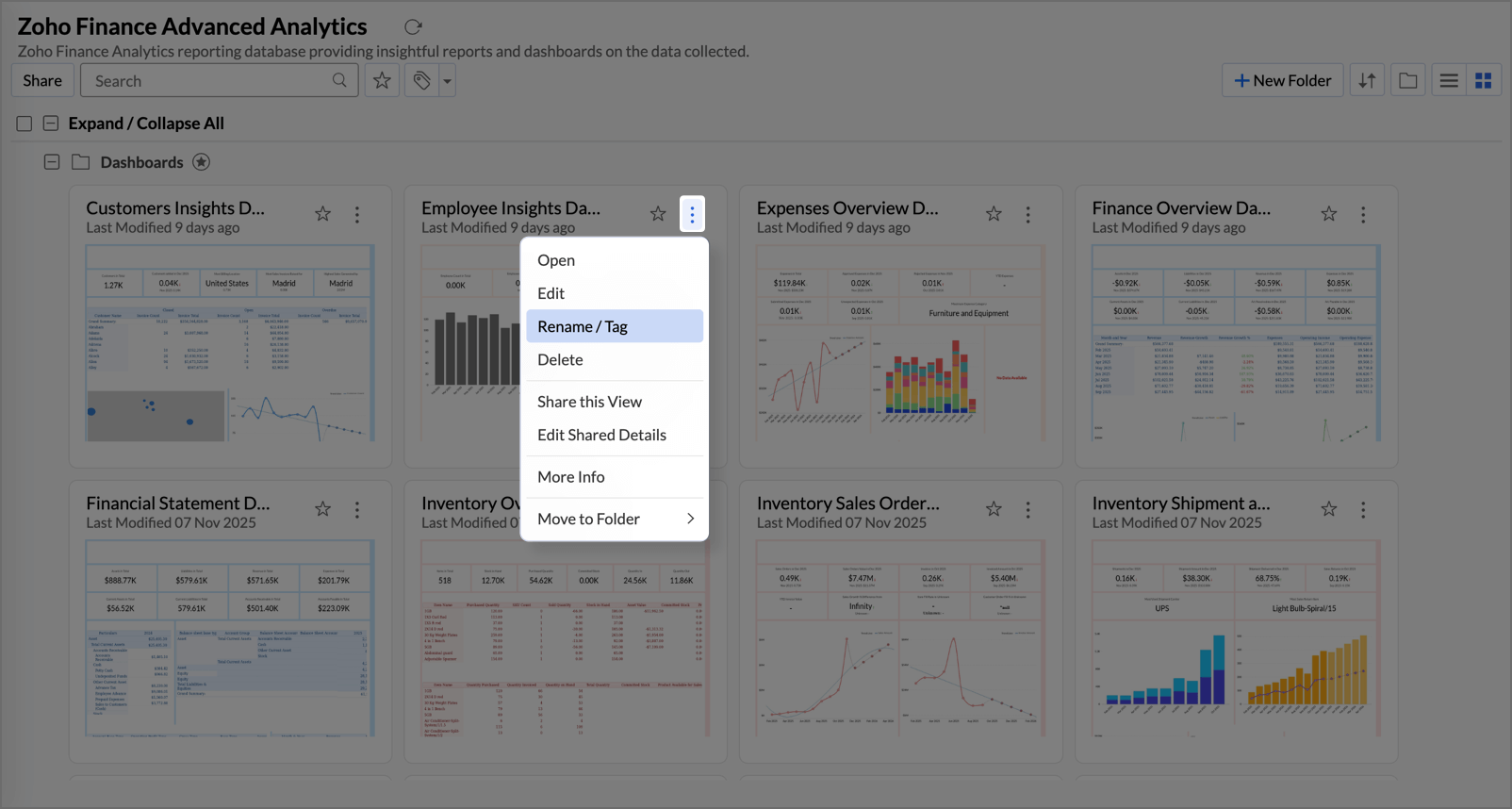This screenshot has height=809, width=1512.
Task: Collapse the Dashboards folder
Action: click(52, 162)
